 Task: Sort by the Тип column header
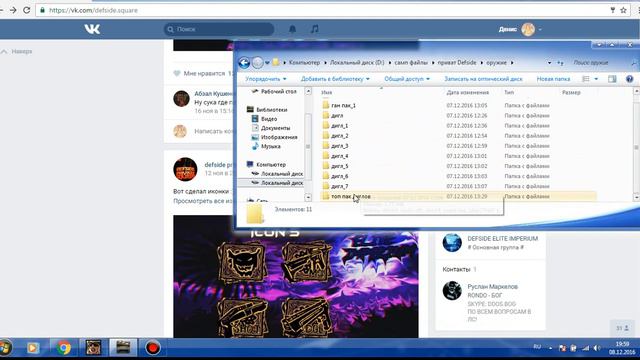[509, 93]
